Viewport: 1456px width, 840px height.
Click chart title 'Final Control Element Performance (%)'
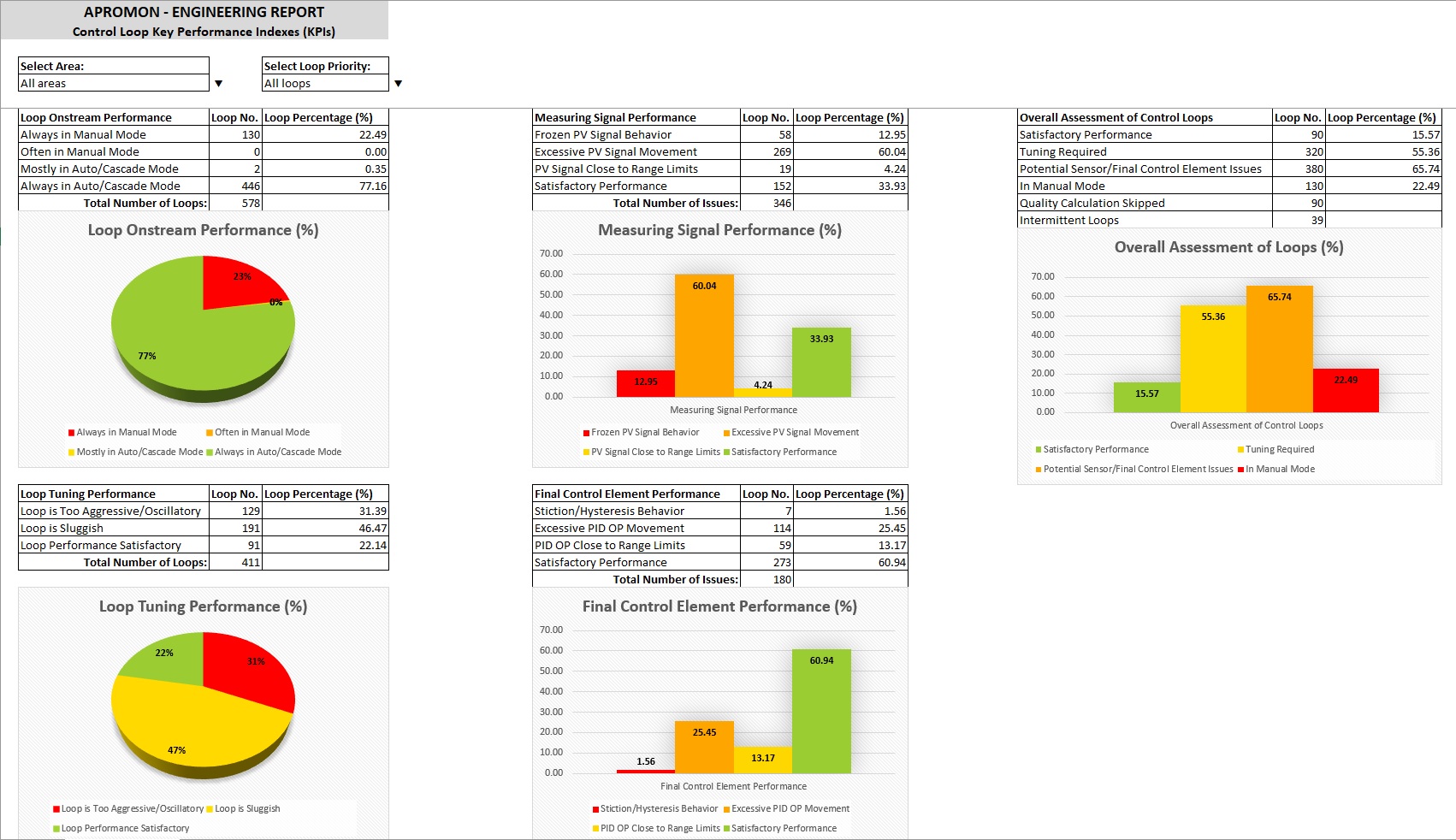(x=719, y=606)
